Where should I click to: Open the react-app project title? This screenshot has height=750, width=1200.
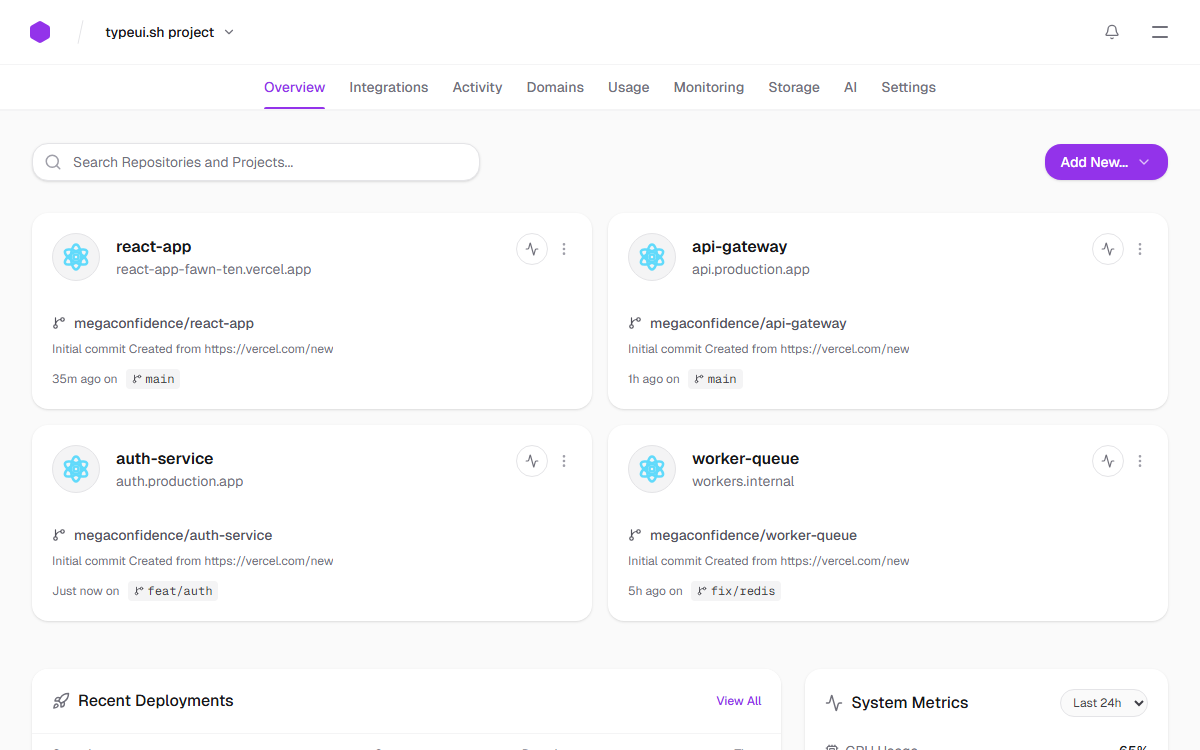[154, 246]
